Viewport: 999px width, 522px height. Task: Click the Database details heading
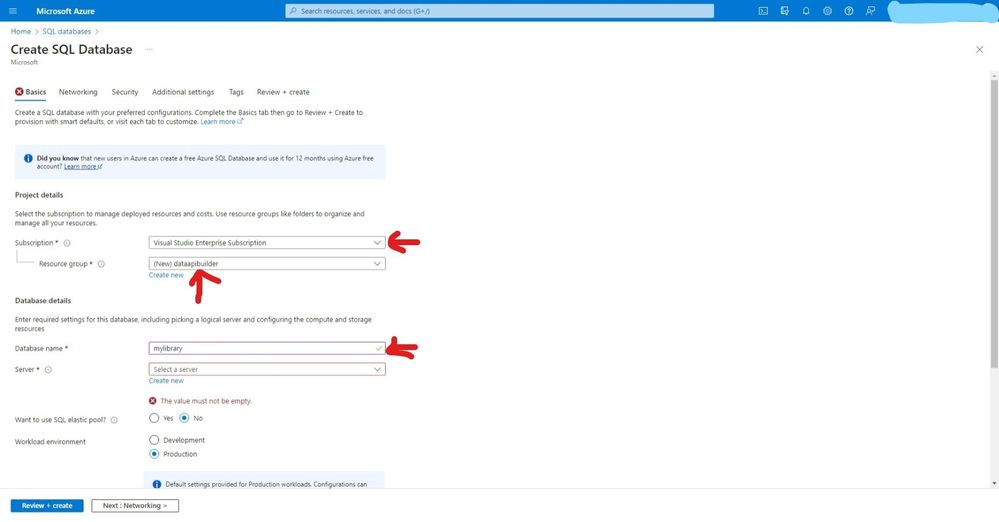pyautogui.click(x=43, y=300)
